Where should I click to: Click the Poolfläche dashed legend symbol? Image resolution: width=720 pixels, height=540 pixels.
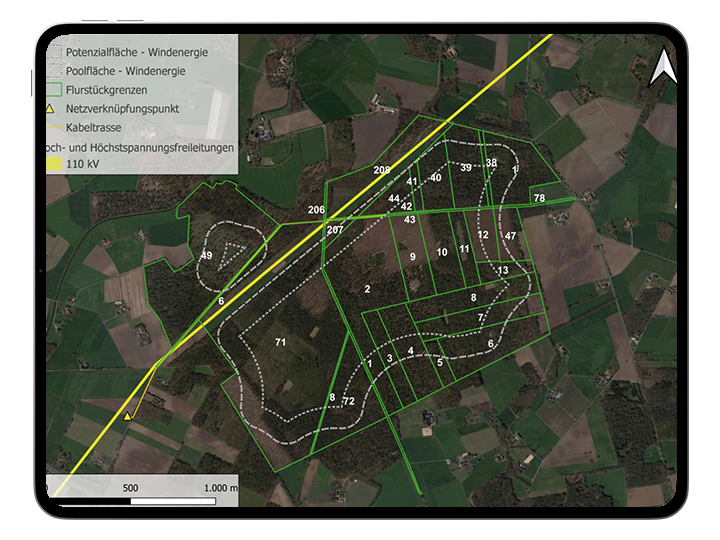pos(52,70)
